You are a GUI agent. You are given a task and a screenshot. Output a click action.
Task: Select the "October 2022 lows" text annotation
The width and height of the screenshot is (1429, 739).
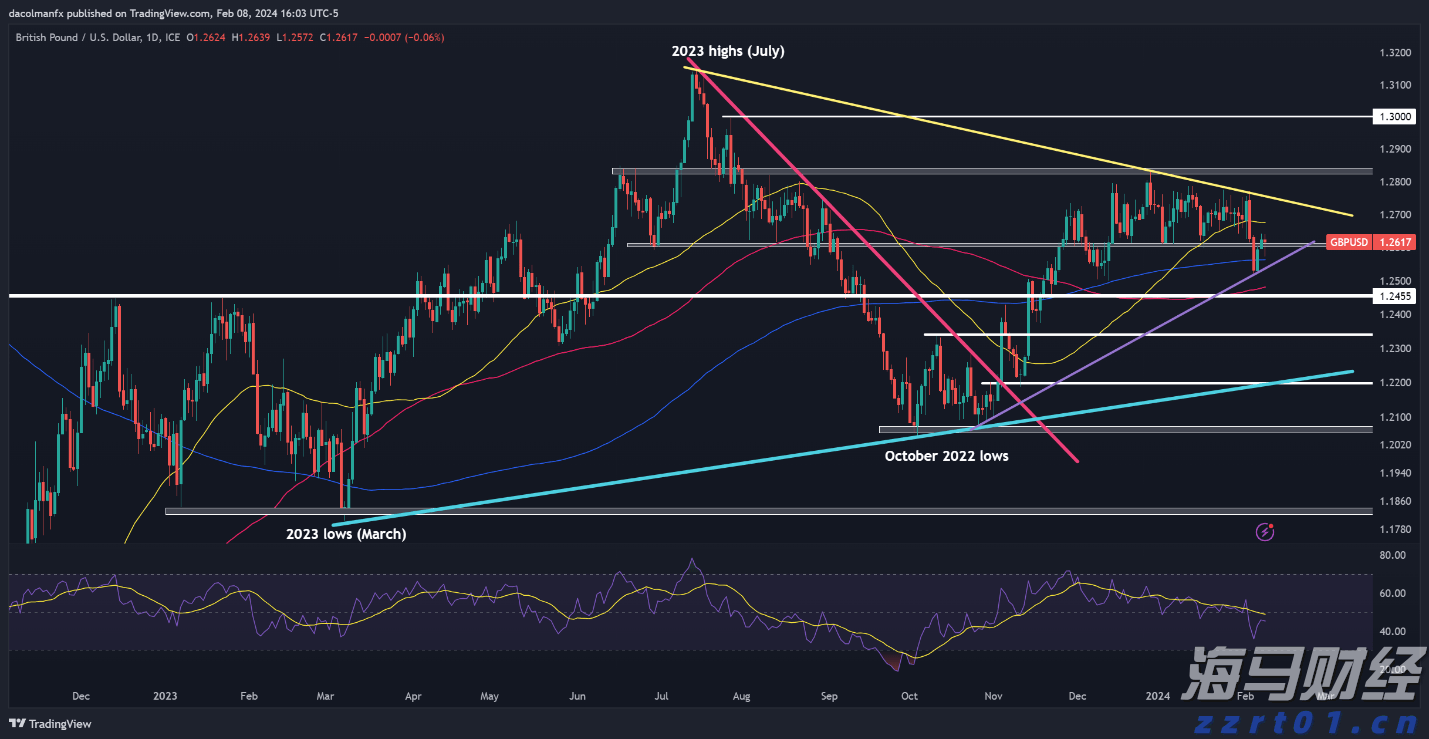946,456
